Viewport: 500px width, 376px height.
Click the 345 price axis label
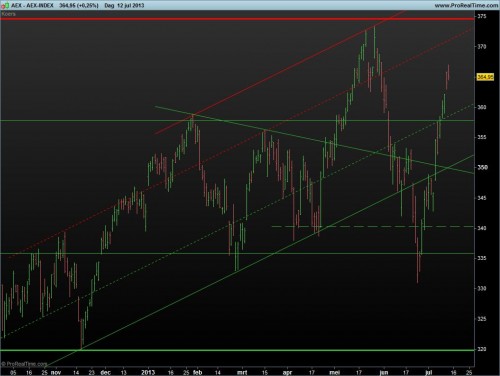(482, 198)
